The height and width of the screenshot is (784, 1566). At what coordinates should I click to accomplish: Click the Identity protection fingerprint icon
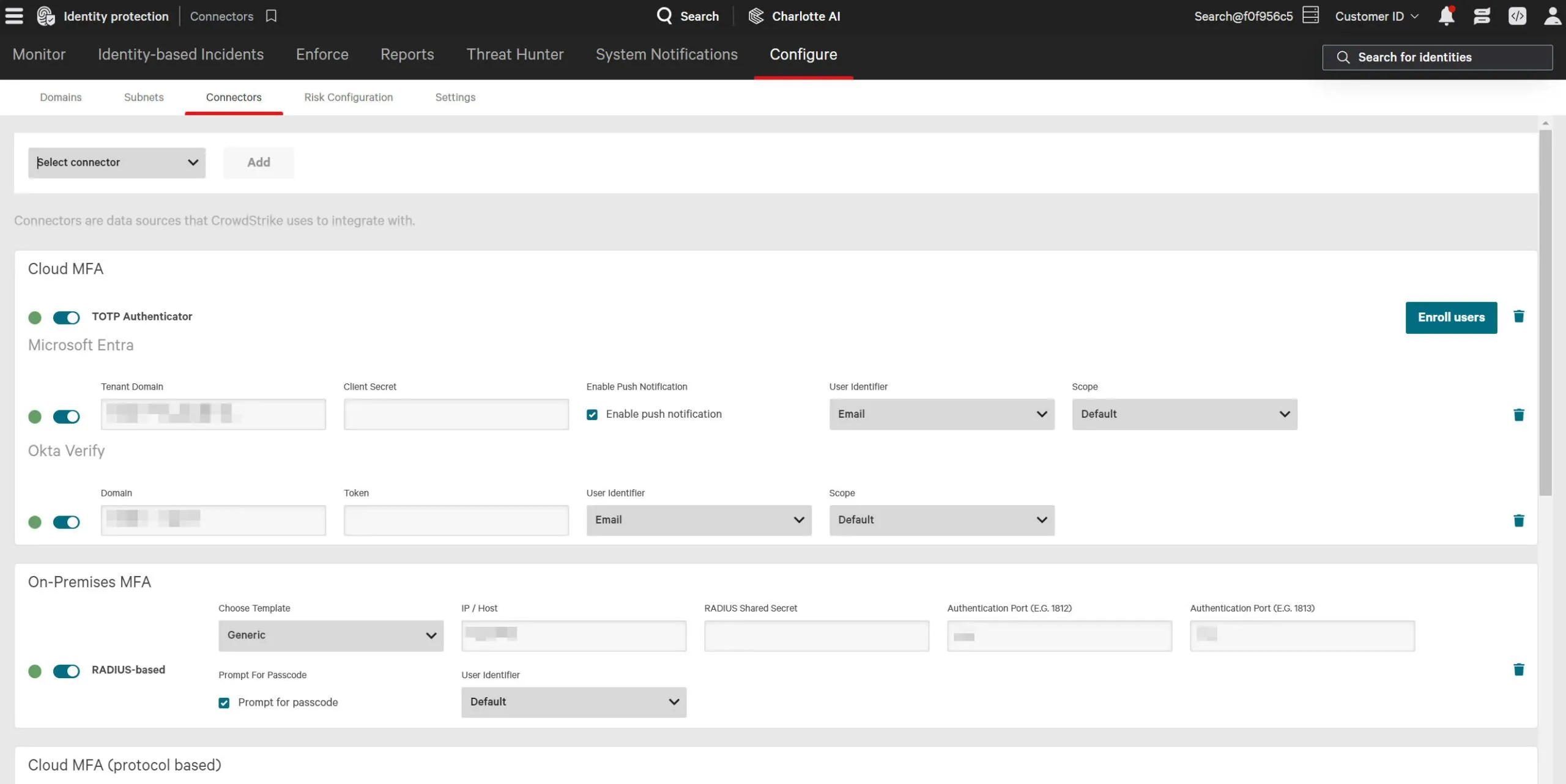[x=45, y=16]
